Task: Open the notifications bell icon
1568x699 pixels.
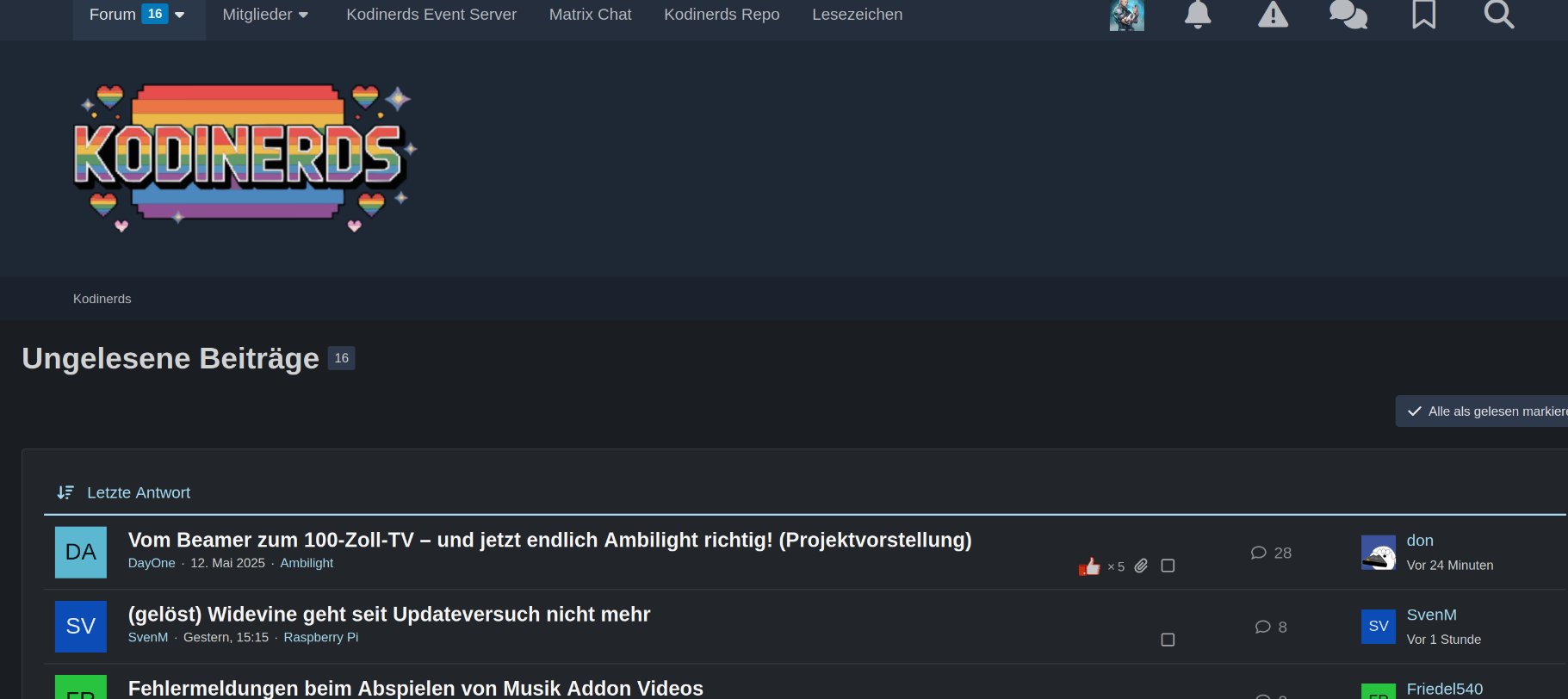Action: pyautogui.click(x=1198, y=15)
